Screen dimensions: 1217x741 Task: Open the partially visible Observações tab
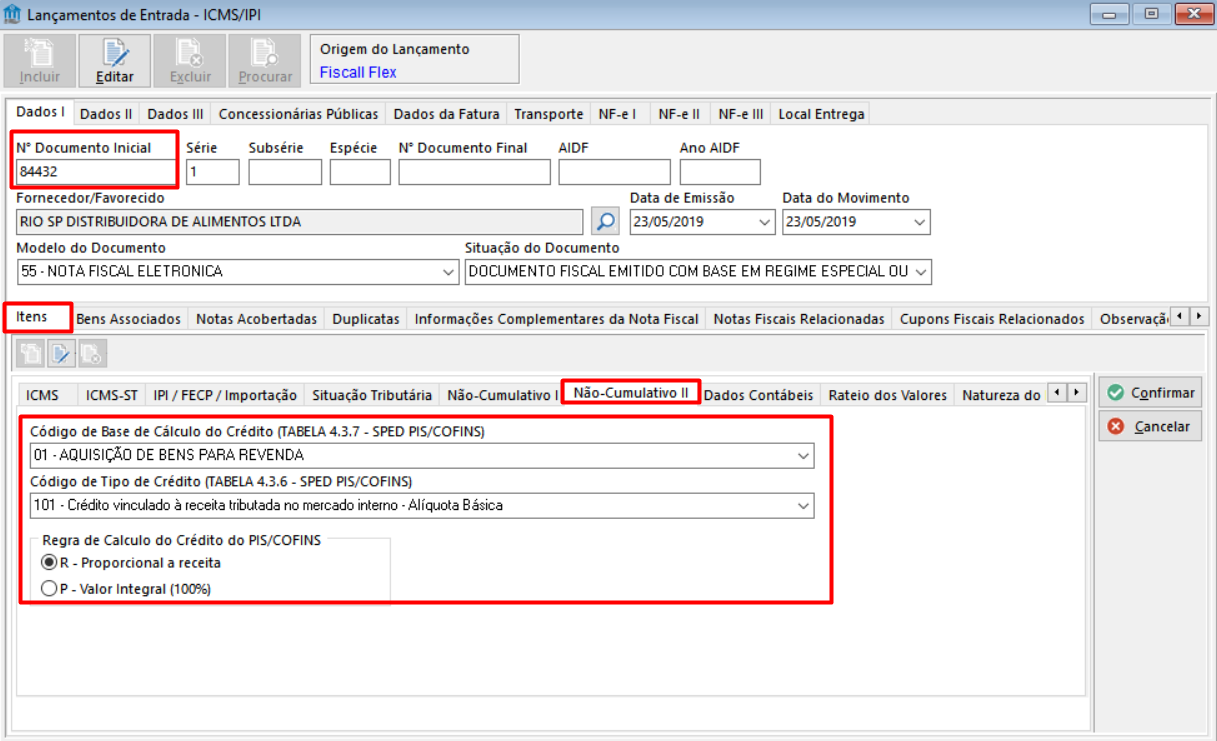(x=1131, y=319)
